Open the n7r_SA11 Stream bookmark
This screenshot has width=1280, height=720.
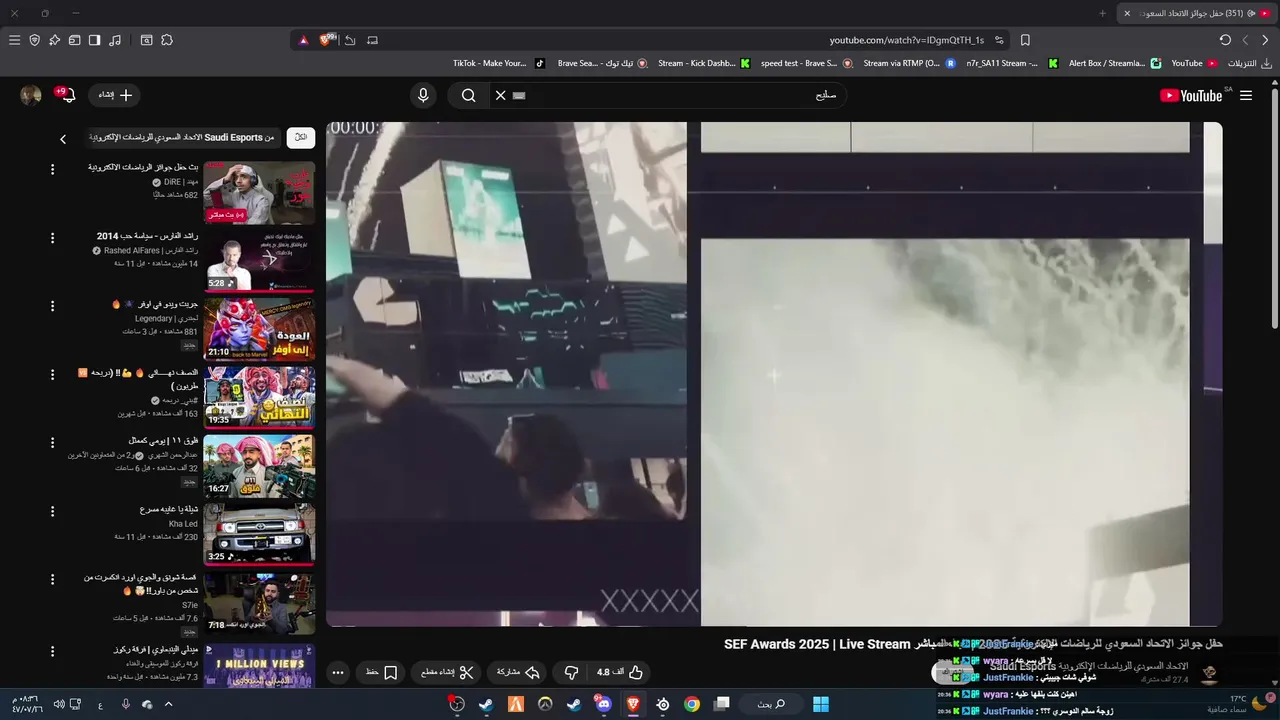1012,63
